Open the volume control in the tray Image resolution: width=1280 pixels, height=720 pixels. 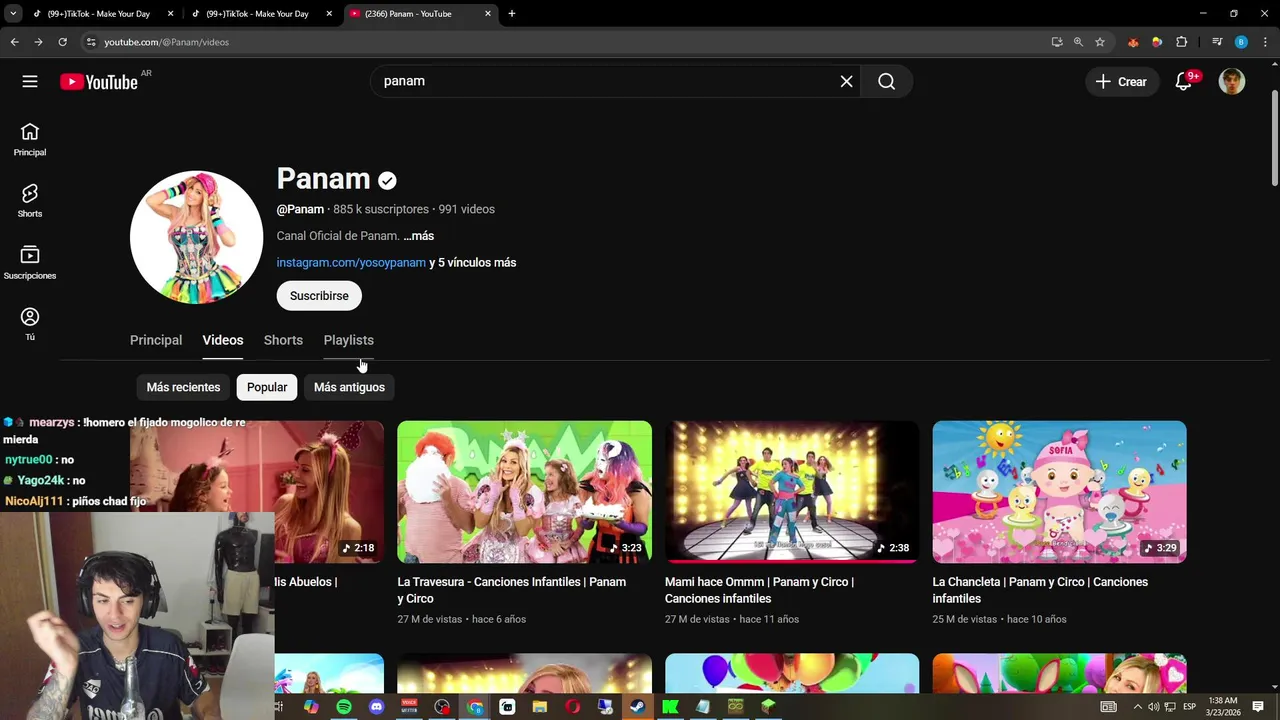pyautogui.click(x=1155, y=707)
